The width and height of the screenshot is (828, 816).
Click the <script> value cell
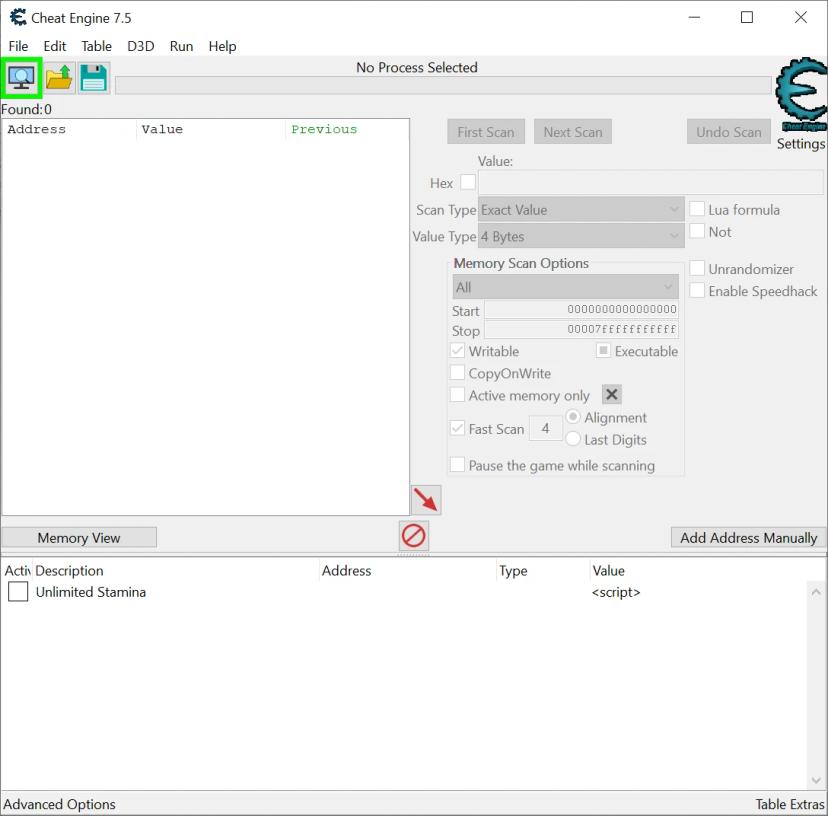616,592
